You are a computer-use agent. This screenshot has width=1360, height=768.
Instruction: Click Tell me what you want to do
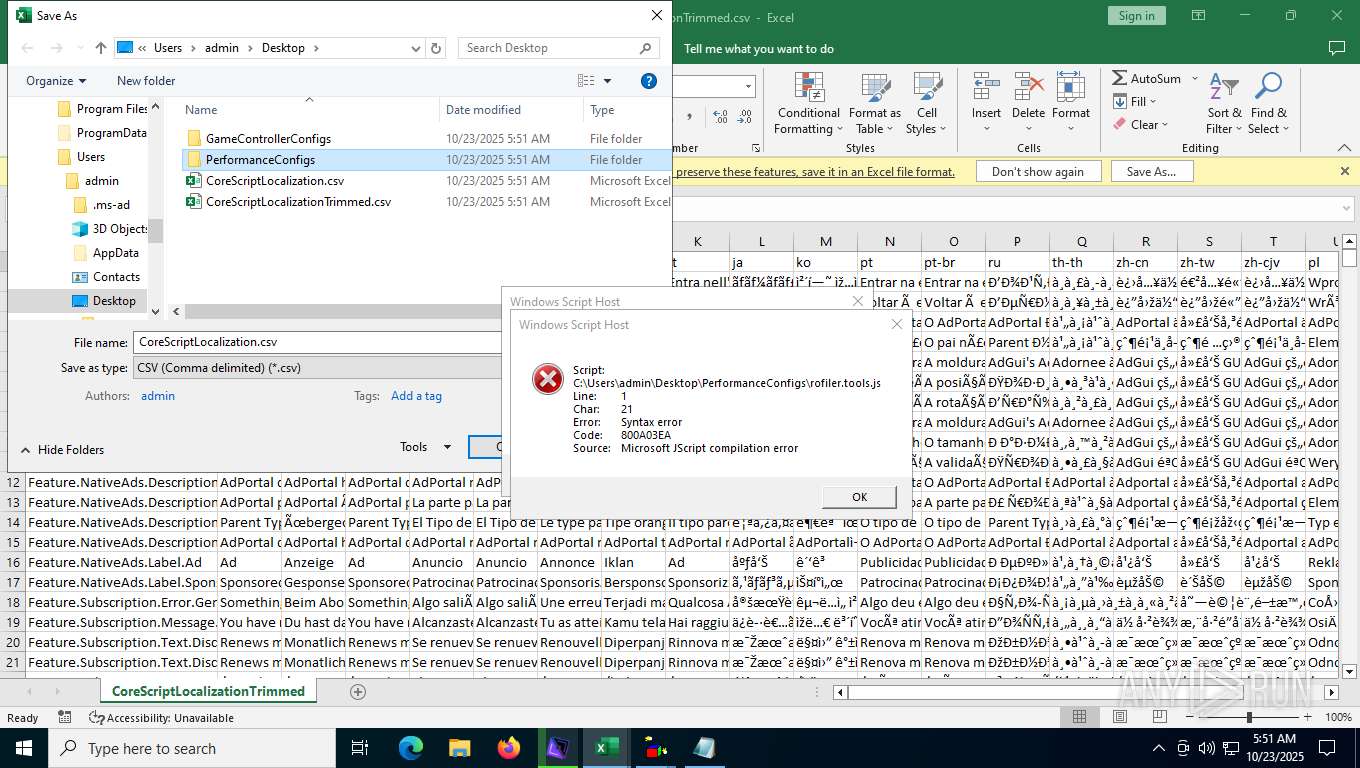(759, 48)
